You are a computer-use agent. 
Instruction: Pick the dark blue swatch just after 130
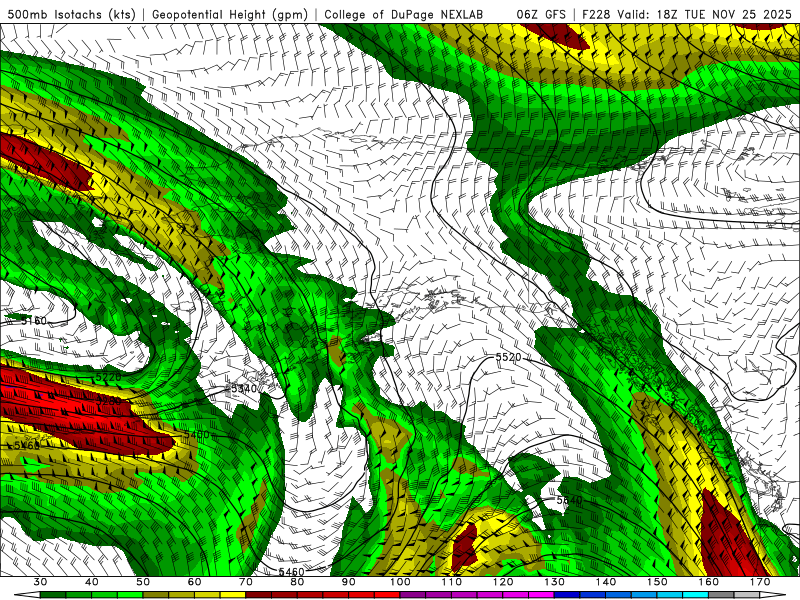pyautogui.click(x=567, y=595)
